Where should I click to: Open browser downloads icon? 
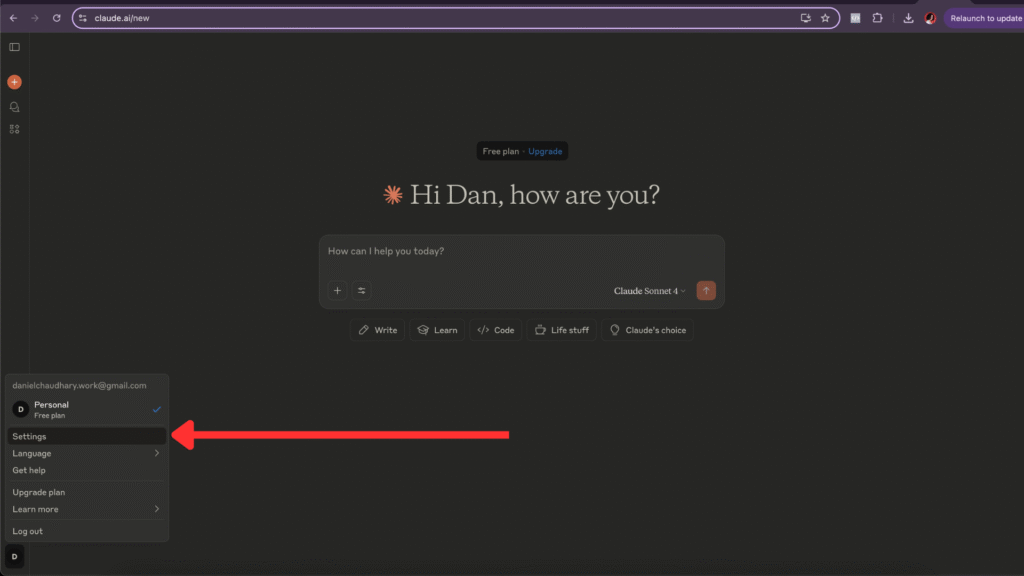pos(908,18)
